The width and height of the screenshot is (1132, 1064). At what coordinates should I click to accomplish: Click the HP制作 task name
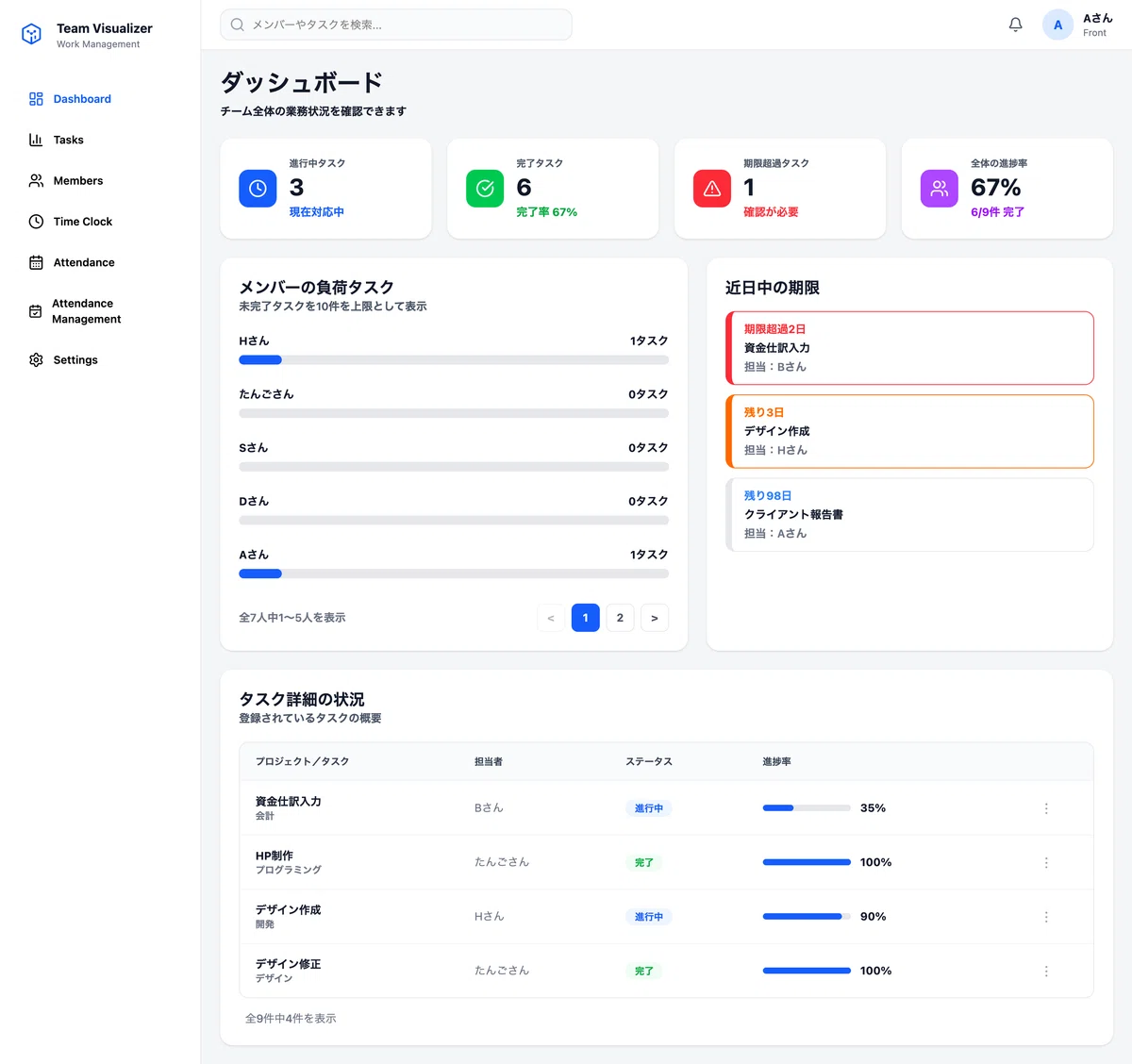click(x=275, y=856)
